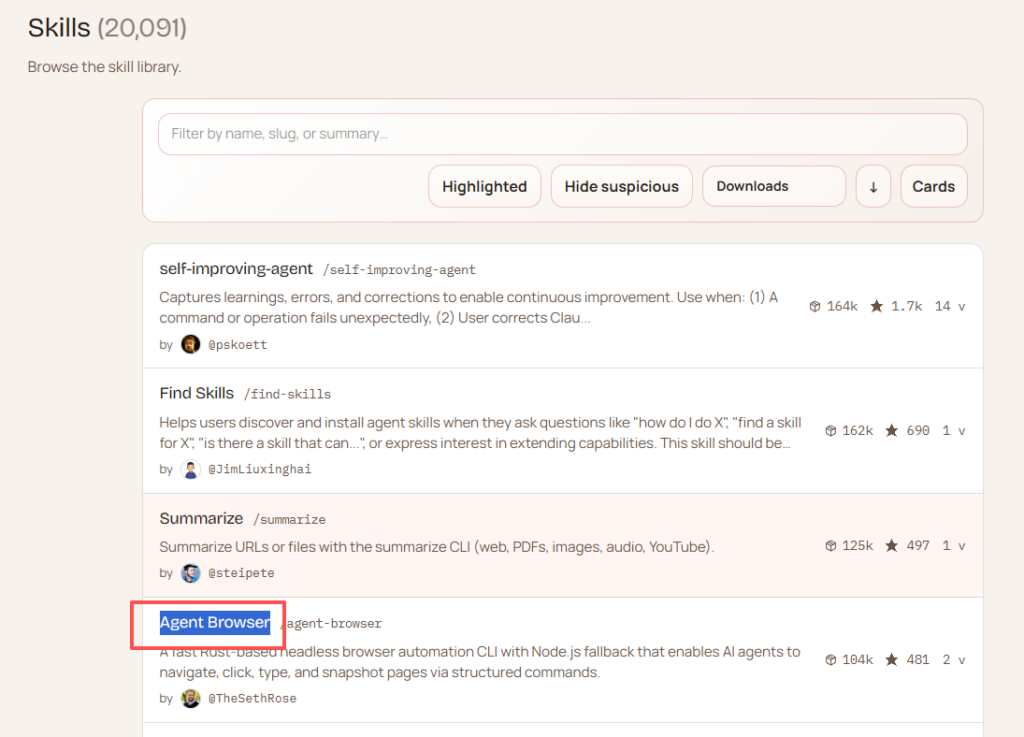Open the Find Skills entry
This screenshot has width=1024, height=737.
point(197,393)
